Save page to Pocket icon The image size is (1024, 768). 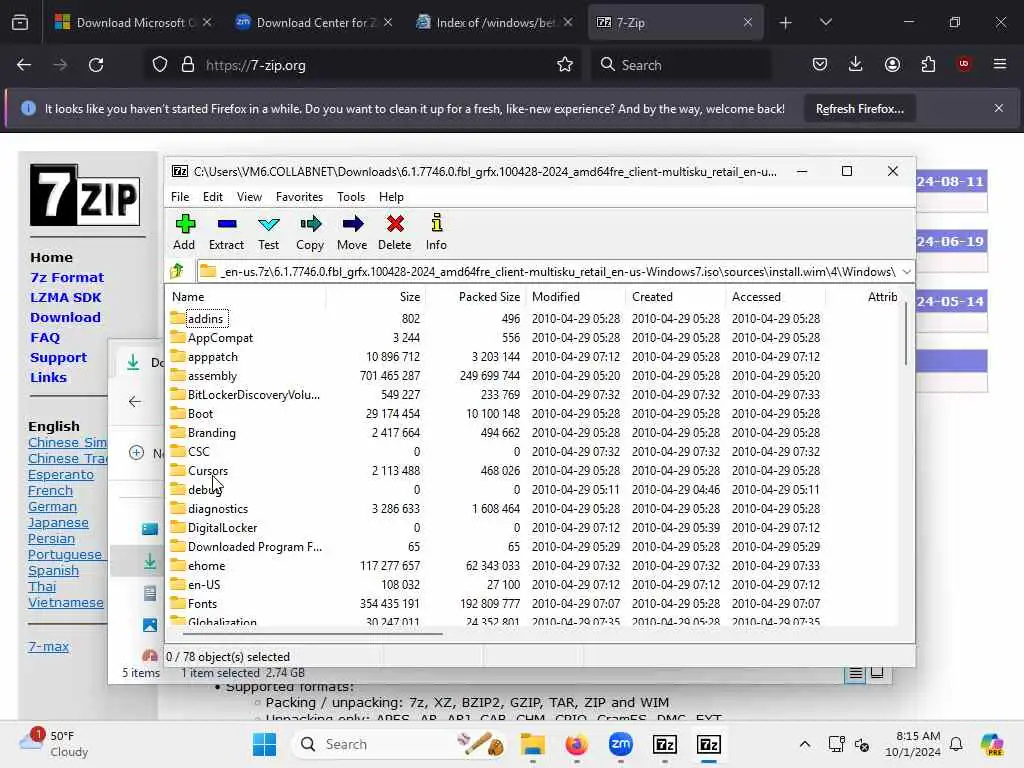coord(820,64)
